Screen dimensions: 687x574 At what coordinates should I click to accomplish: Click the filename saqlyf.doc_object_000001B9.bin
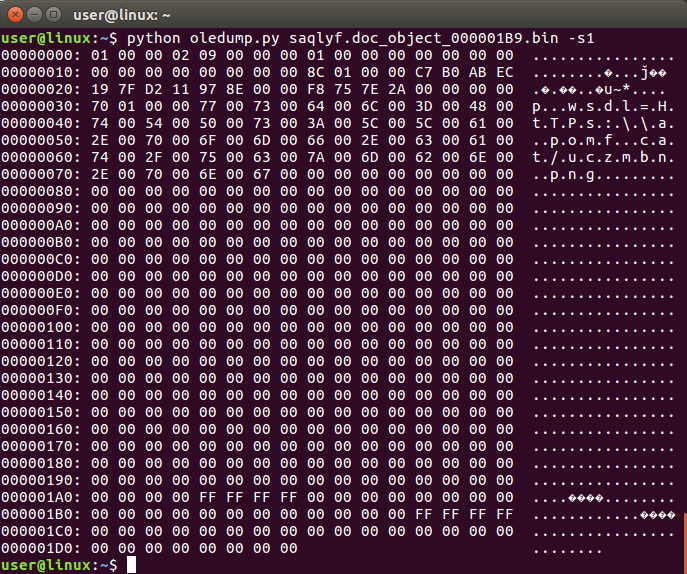(x=424, y=39)
